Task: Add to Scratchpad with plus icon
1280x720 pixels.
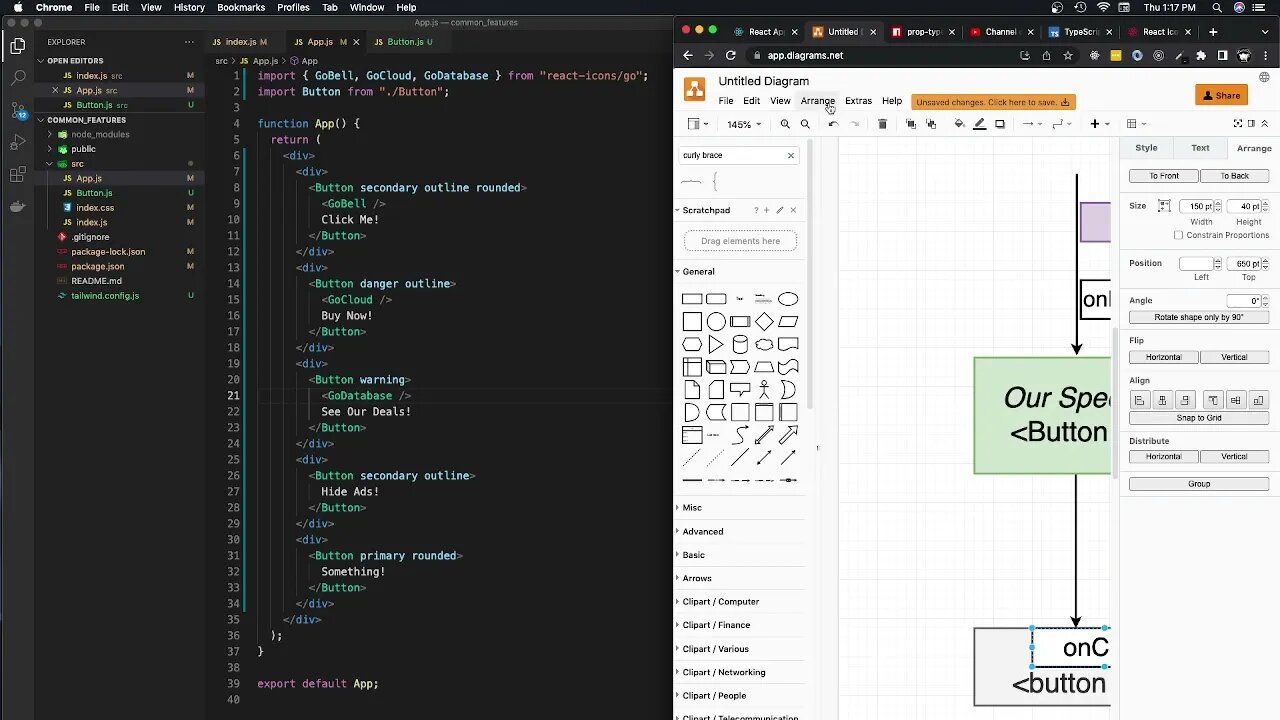Action: 767,210
